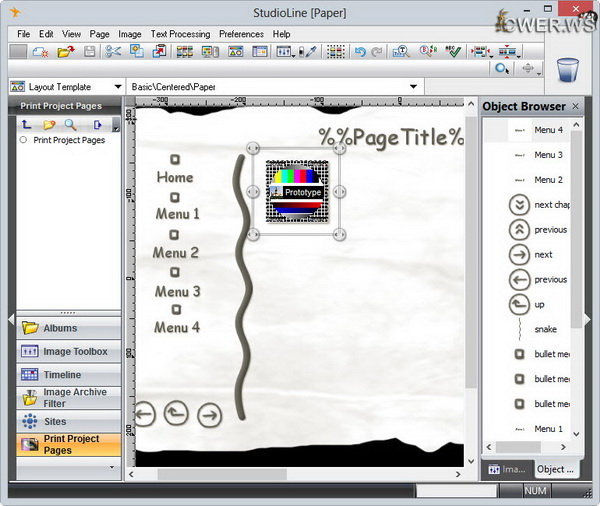Select the snake object in Object Browser
This screenshot has width=600, height=506.
coord(545,329)
